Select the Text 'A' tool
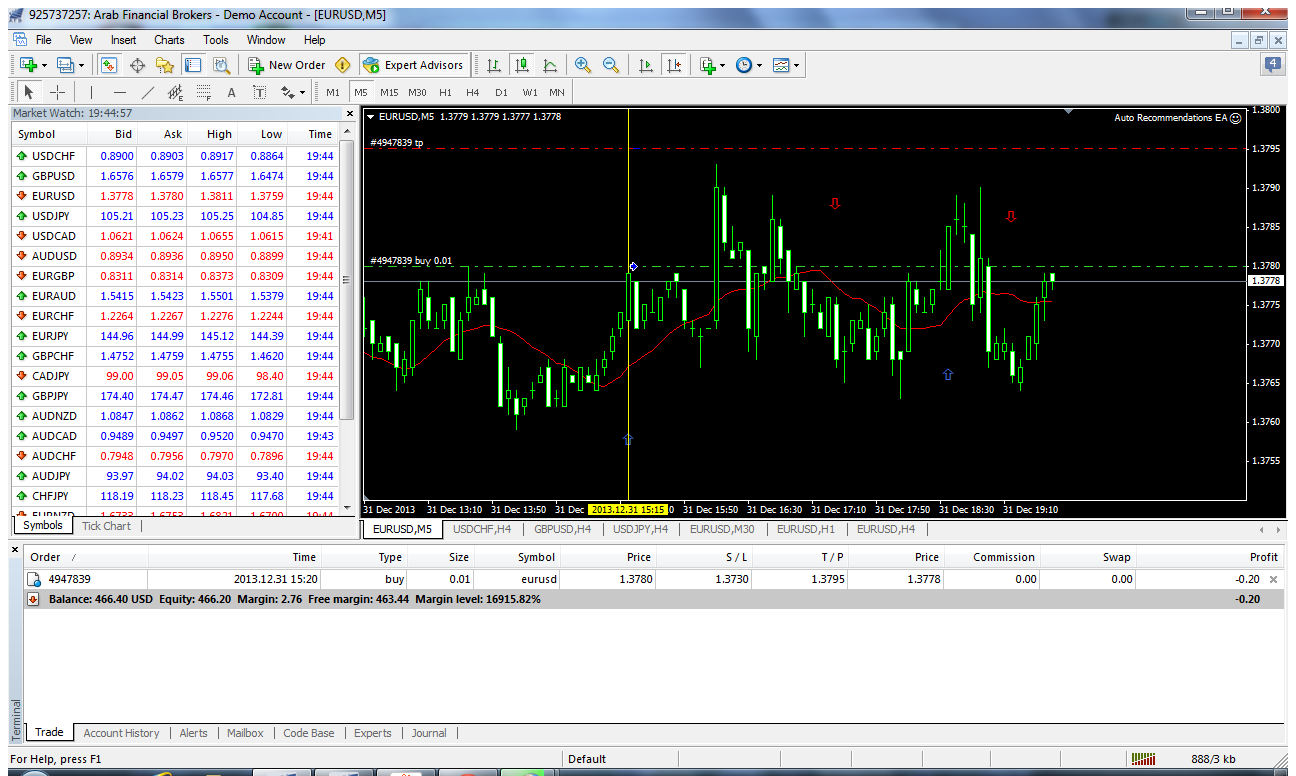Image resolution: width=1296 pixels, height=776 pixels. 231,92
